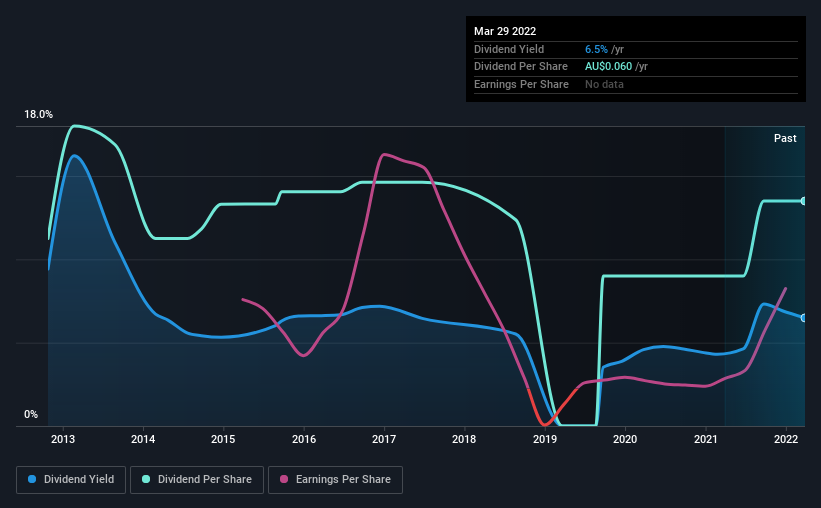This screenshot has width=821, height=508.
Task: Click the teal Dividend Per Share legend dot
Action: 146,479
